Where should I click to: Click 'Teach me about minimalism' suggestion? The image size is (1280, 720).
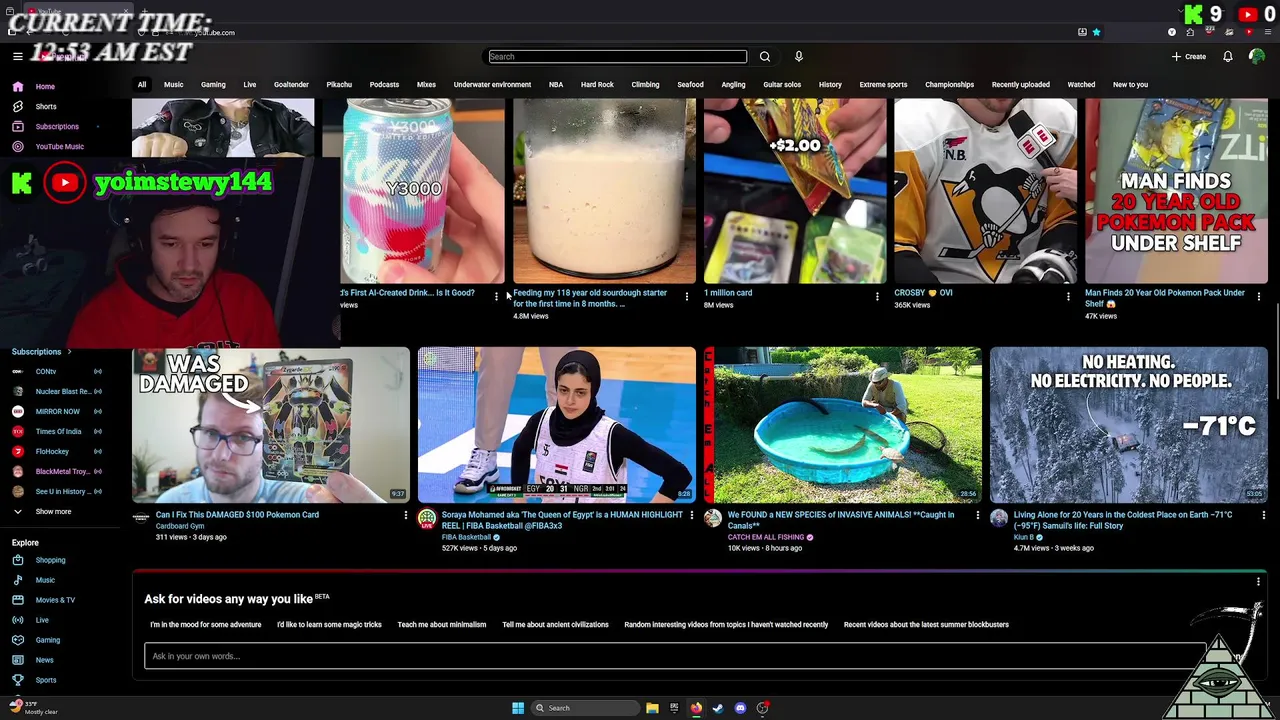tap(442, 625)
